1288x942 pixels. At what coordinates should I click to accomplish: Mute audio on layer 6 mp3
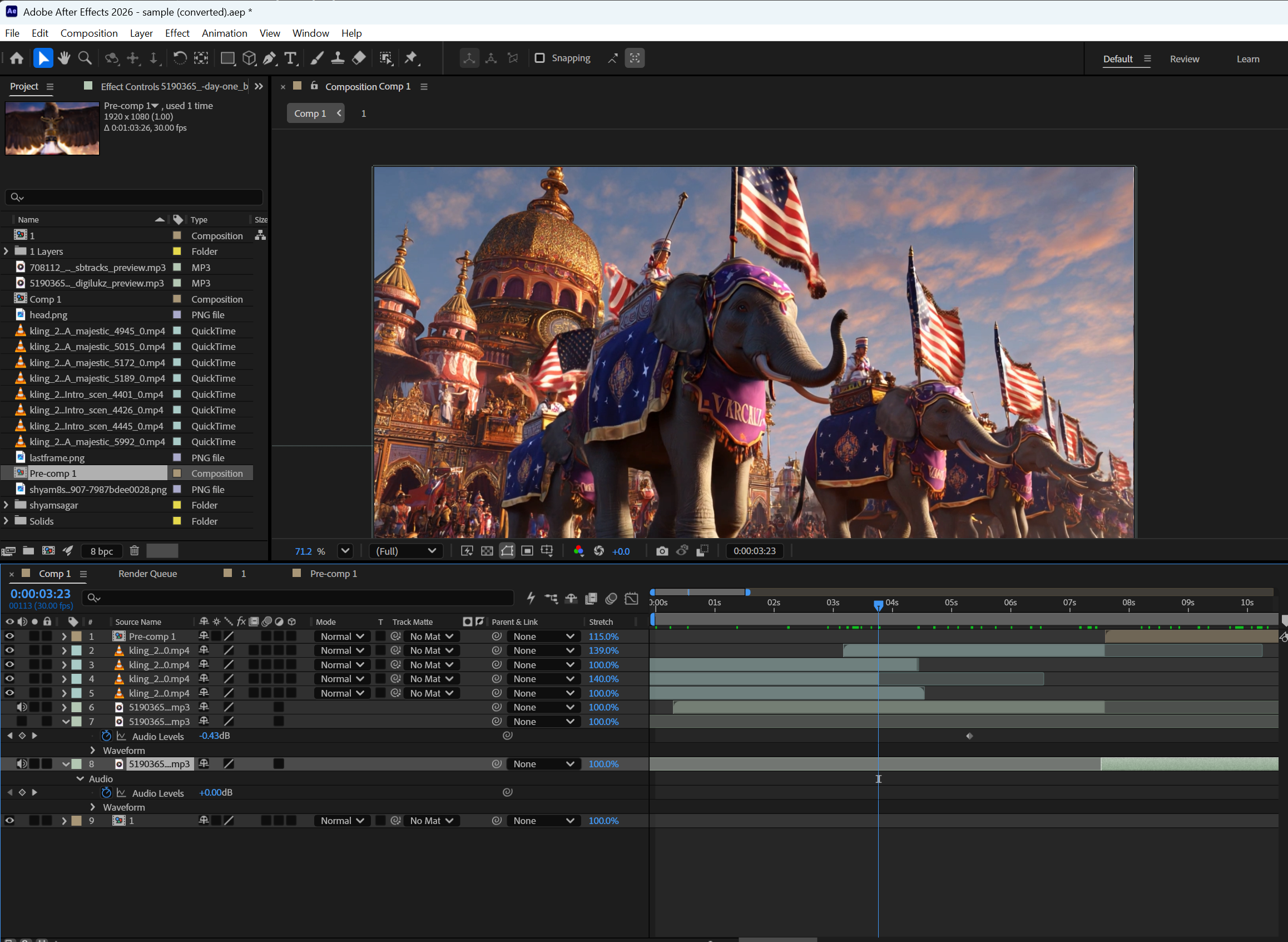tap(22, 708)
